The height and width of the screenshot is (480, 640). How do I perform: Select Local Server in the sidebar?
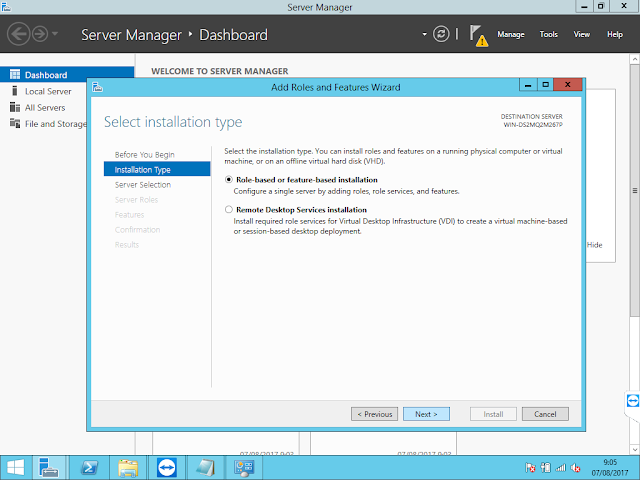coord(48,91)
